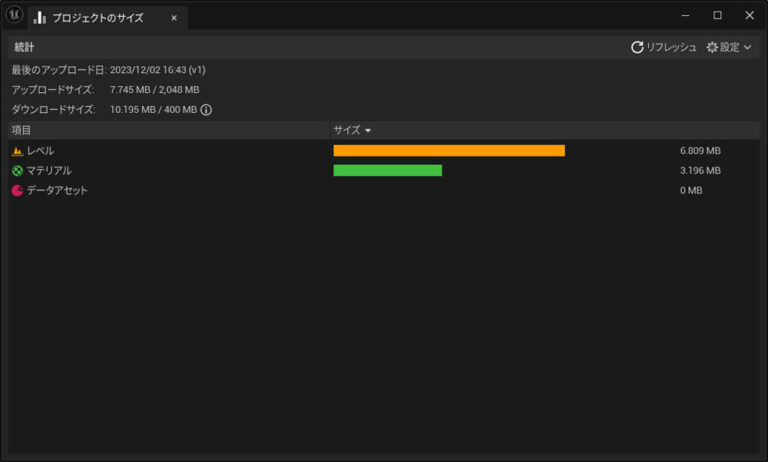768x462 pixels.
Task: Click the bar chart icon on the tab
Action: (40, 18)
